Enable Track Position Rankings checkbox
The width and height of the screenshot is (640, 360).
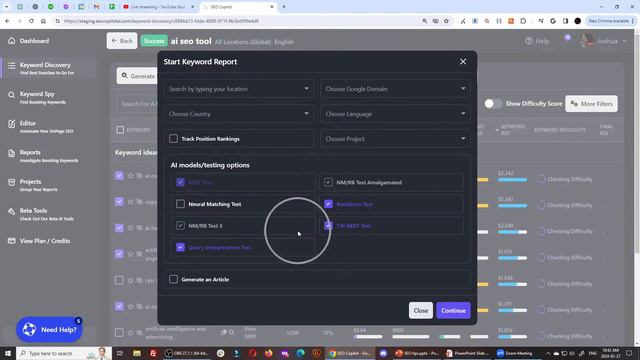173,139
